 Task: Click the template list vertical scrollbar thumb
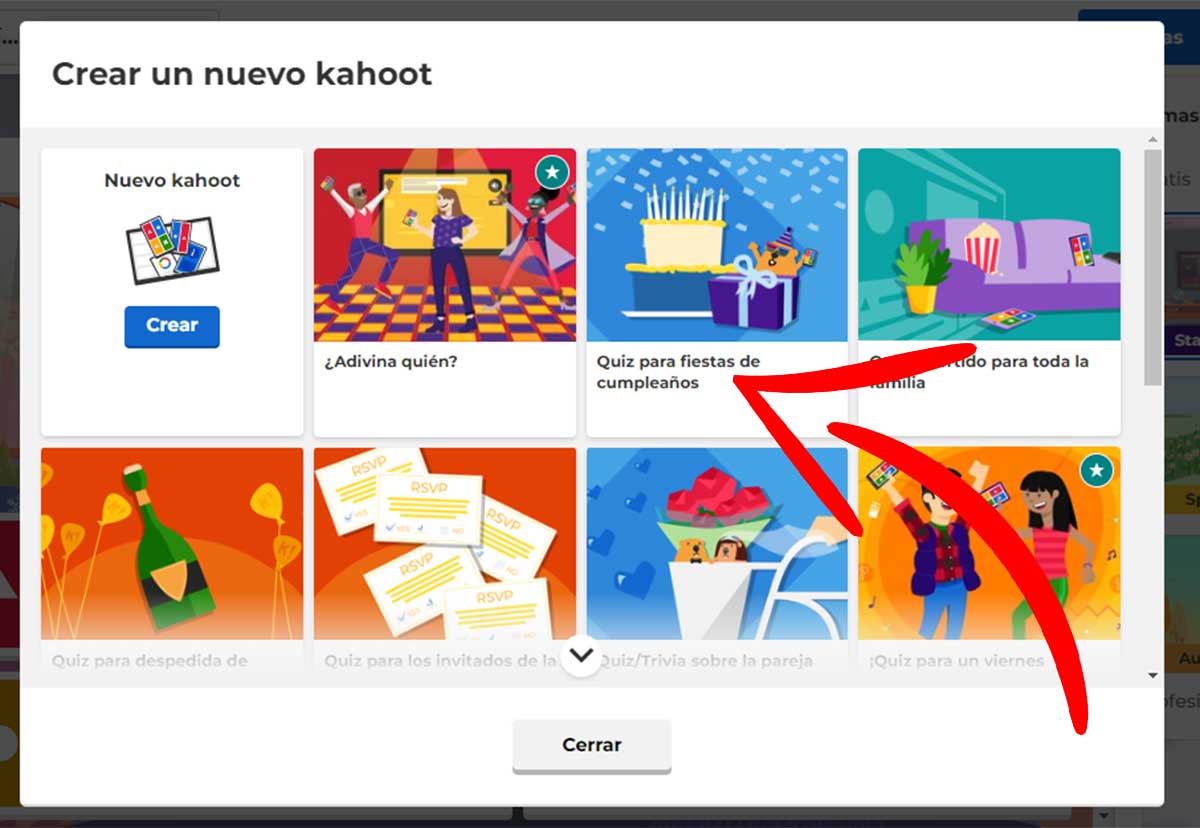(1152, 265)
